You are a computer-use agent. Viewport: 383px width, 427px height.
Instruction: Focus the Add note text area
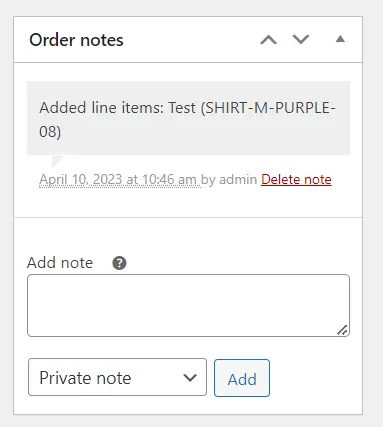(188, 305)
